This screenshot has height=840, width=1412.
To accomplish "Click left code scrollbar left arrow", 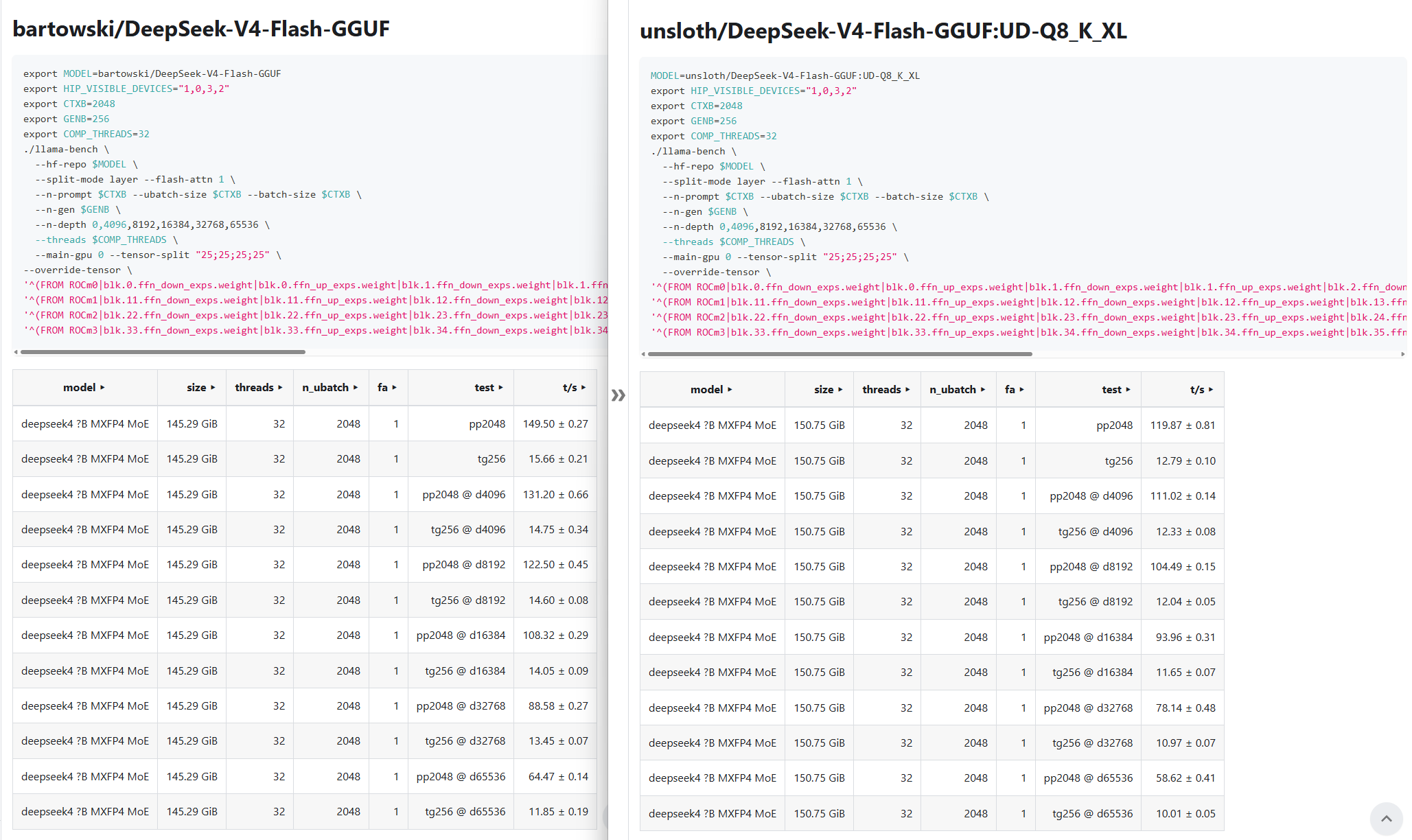I will click(x=16, y=352).
